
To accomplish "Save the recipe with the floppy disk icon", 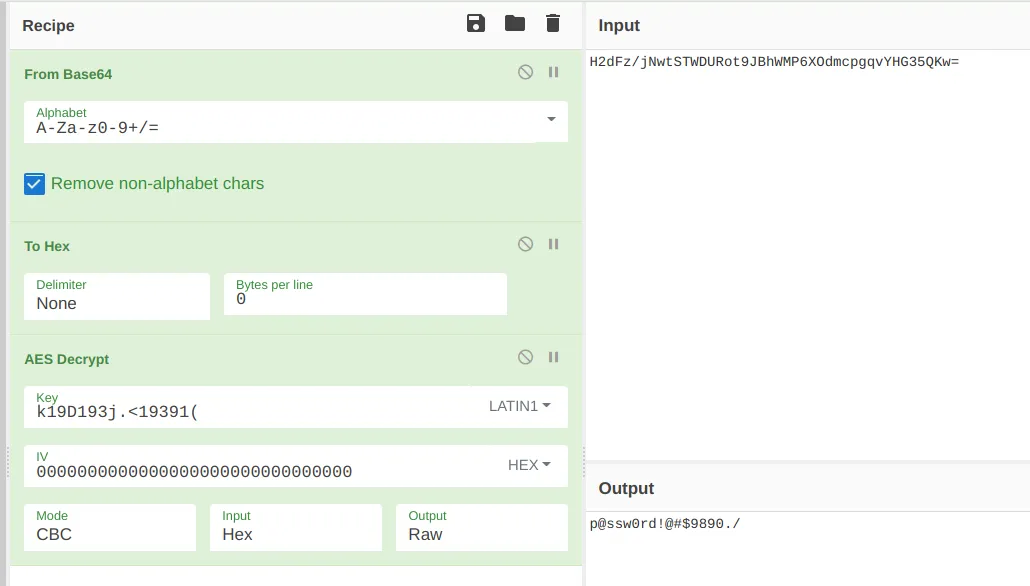I will click(x=476, y=24).
